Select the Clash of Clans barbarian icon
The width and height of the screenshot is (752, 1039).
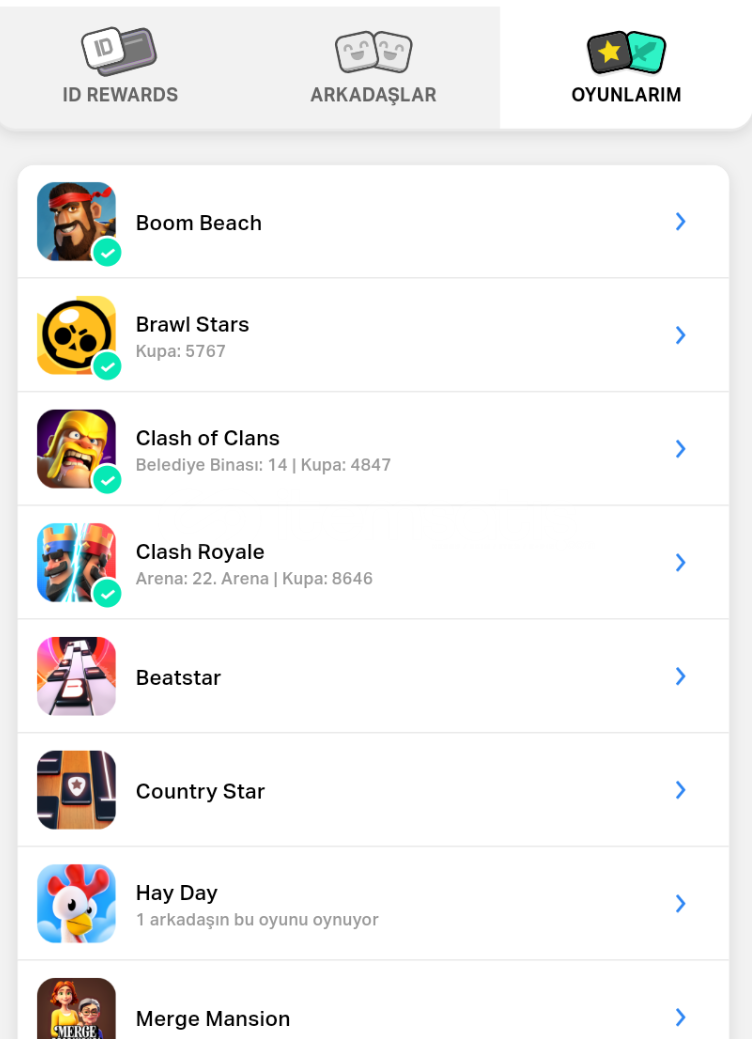(76, 449)
